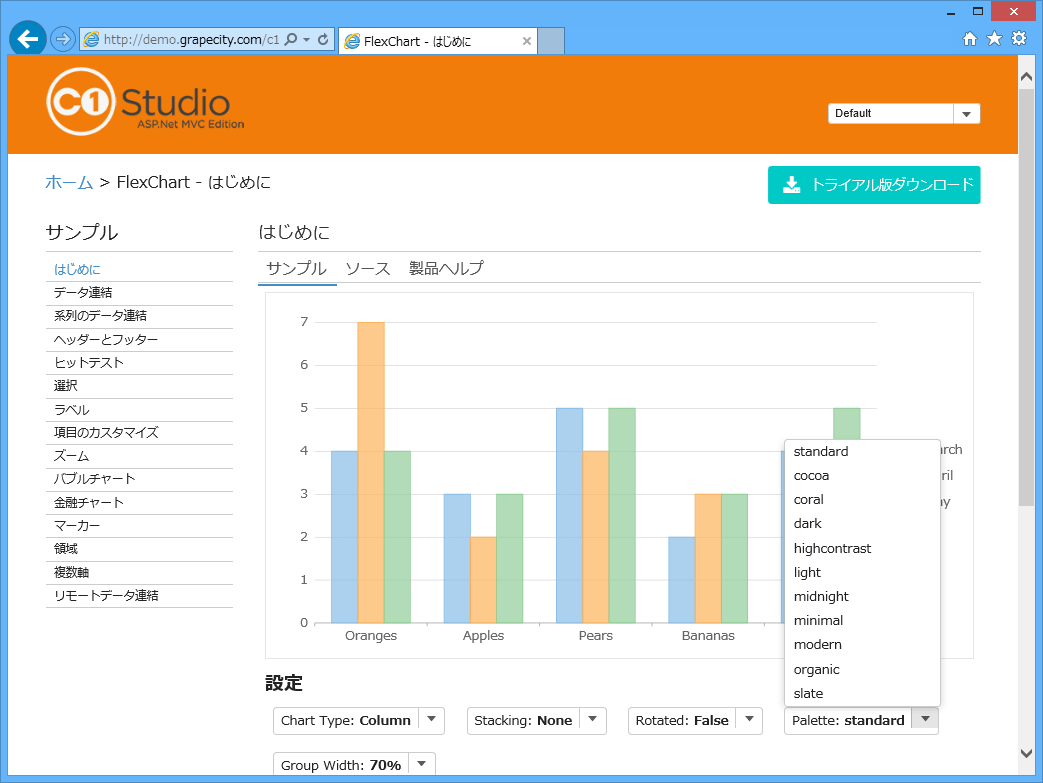Click the scroll down arrow of page scrollbar

pos(1026,753)
